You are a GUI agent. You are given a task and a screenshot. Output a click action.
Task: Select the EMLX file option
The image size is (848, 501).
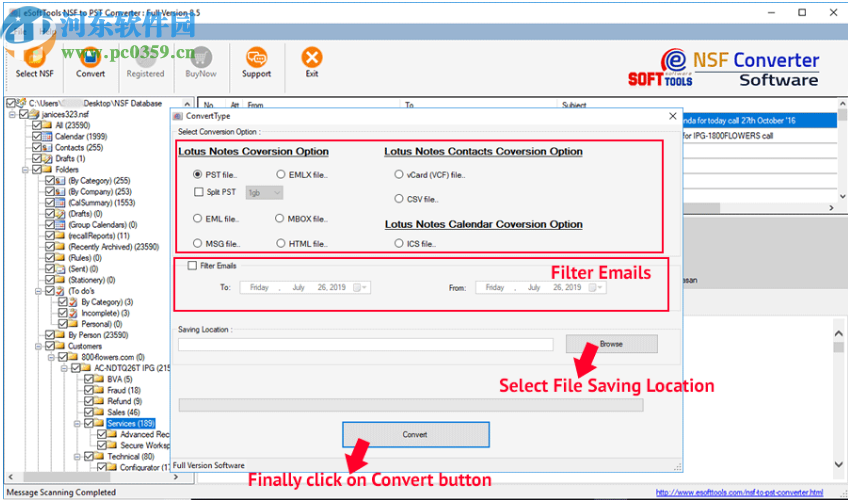tap(281, 174)
